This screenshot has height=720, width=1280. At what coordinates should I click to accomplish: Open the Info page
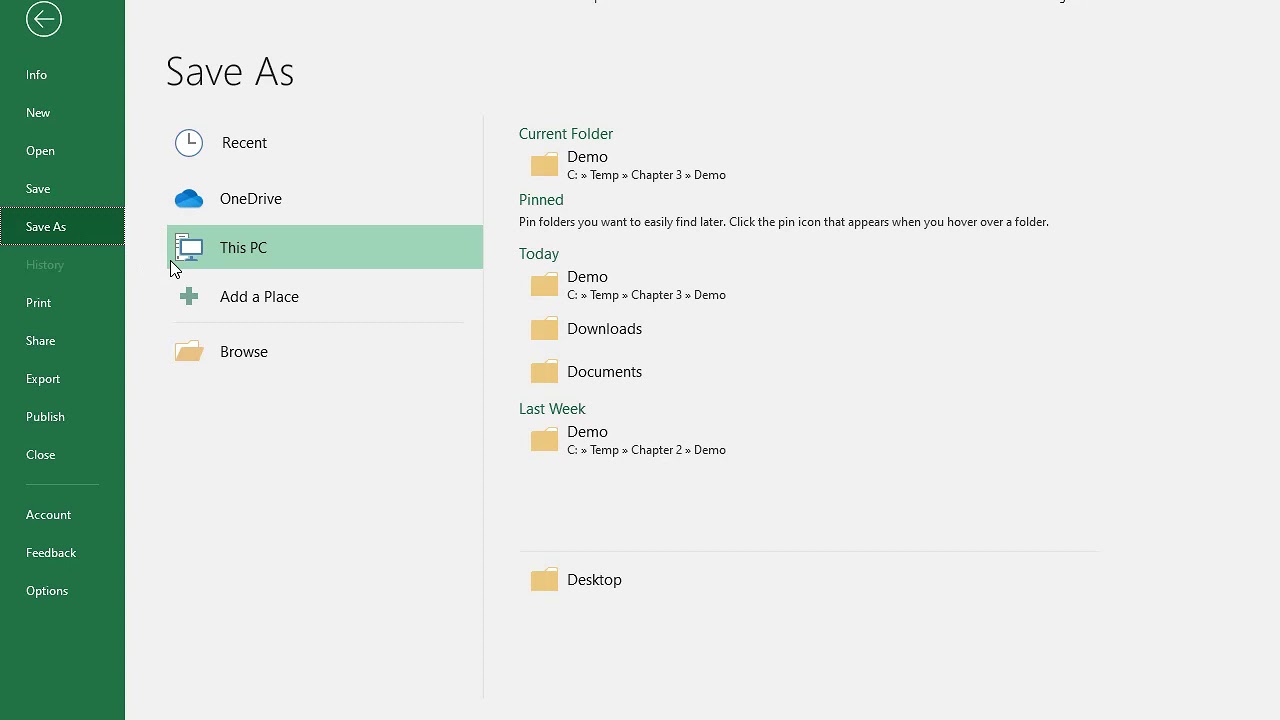click(62, 75)
